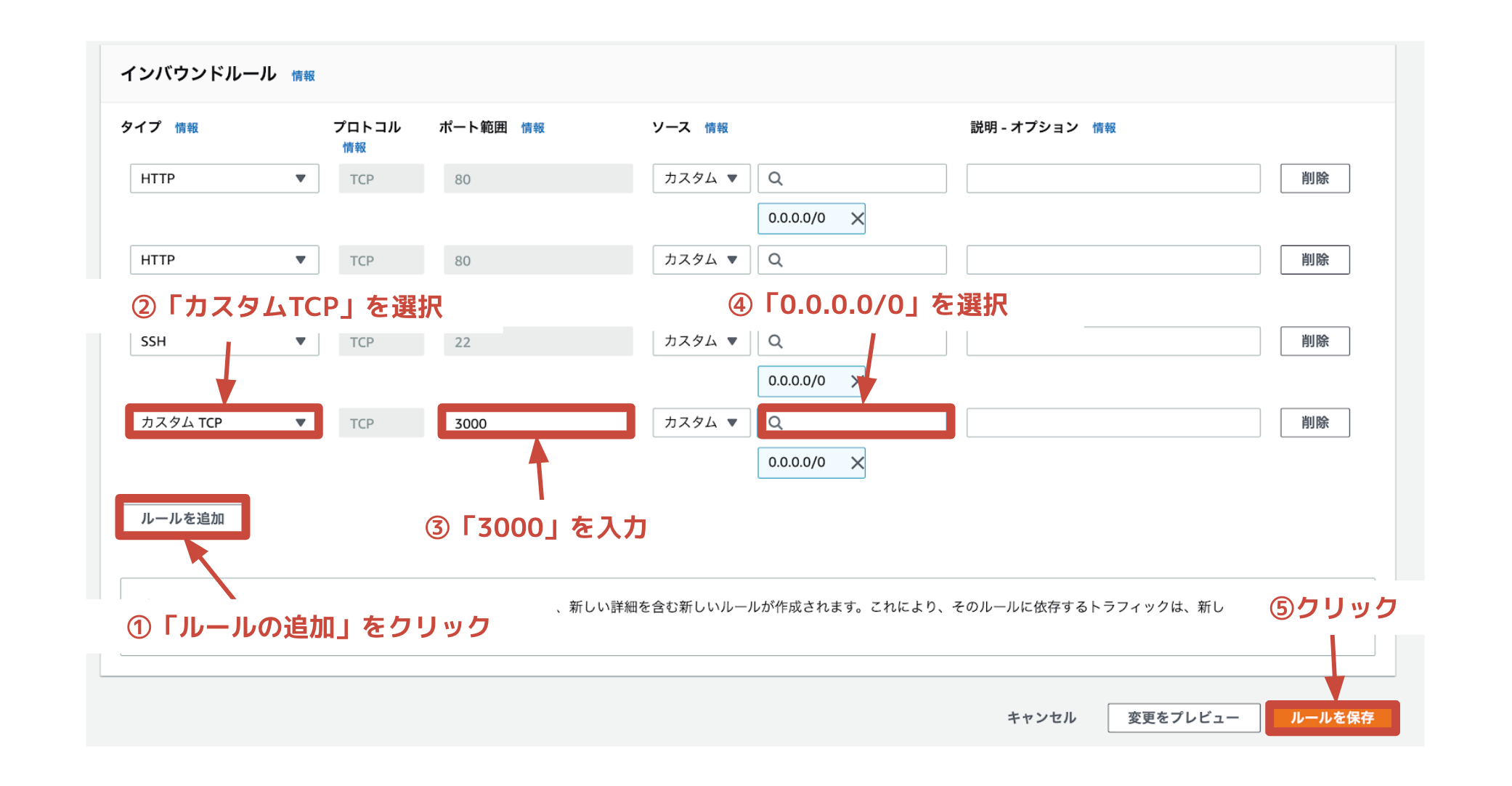Image resolution: width=1512 pixels, height=786 pixels.
Task: Click search icon in custom TCP source field
Action: click(x=776, y=423)
